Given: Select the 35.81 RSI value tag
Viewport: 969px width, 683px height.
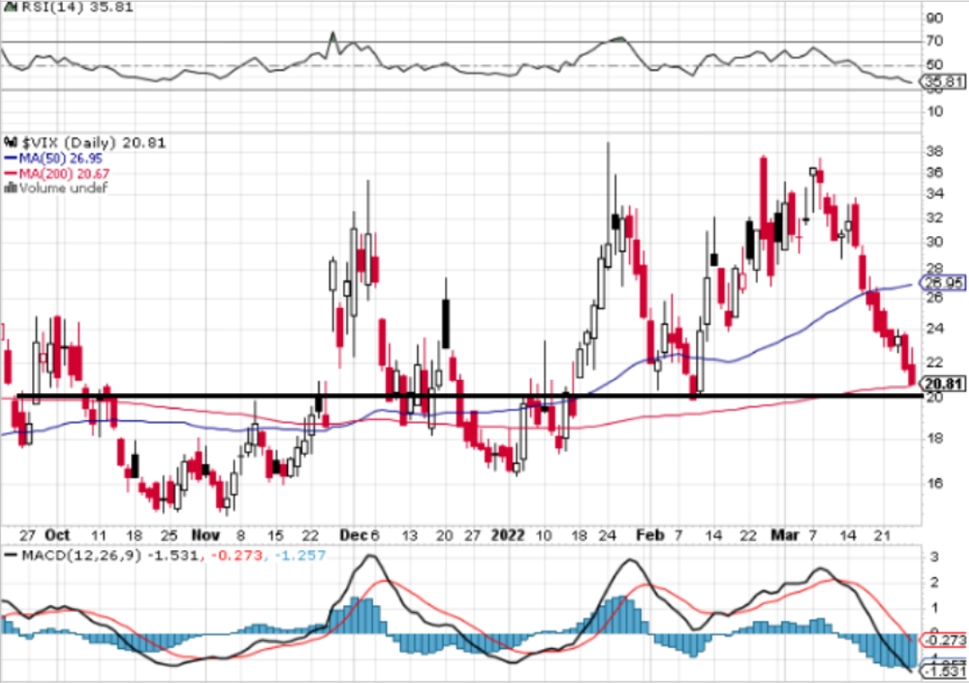Looking at the screenshot, I should 944,82.
